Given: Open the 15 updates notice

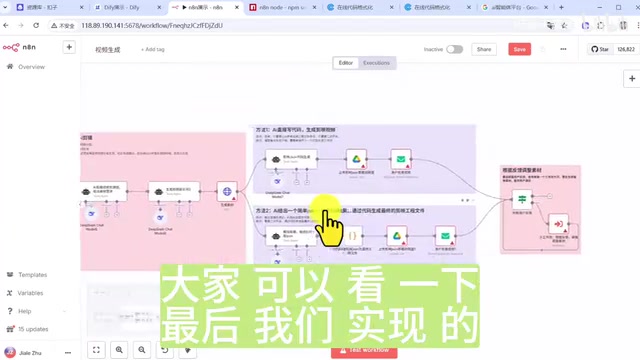Looking at the screenshot, I should click(x=28, y=329).
